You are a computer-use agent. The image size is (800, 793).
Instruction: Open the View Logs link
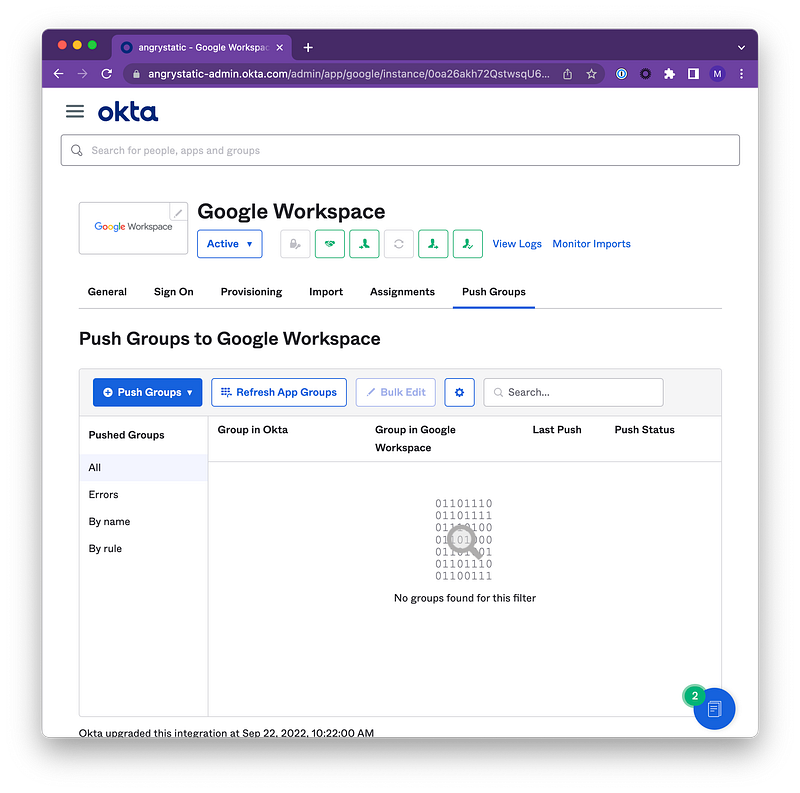(x=517, y=244)
